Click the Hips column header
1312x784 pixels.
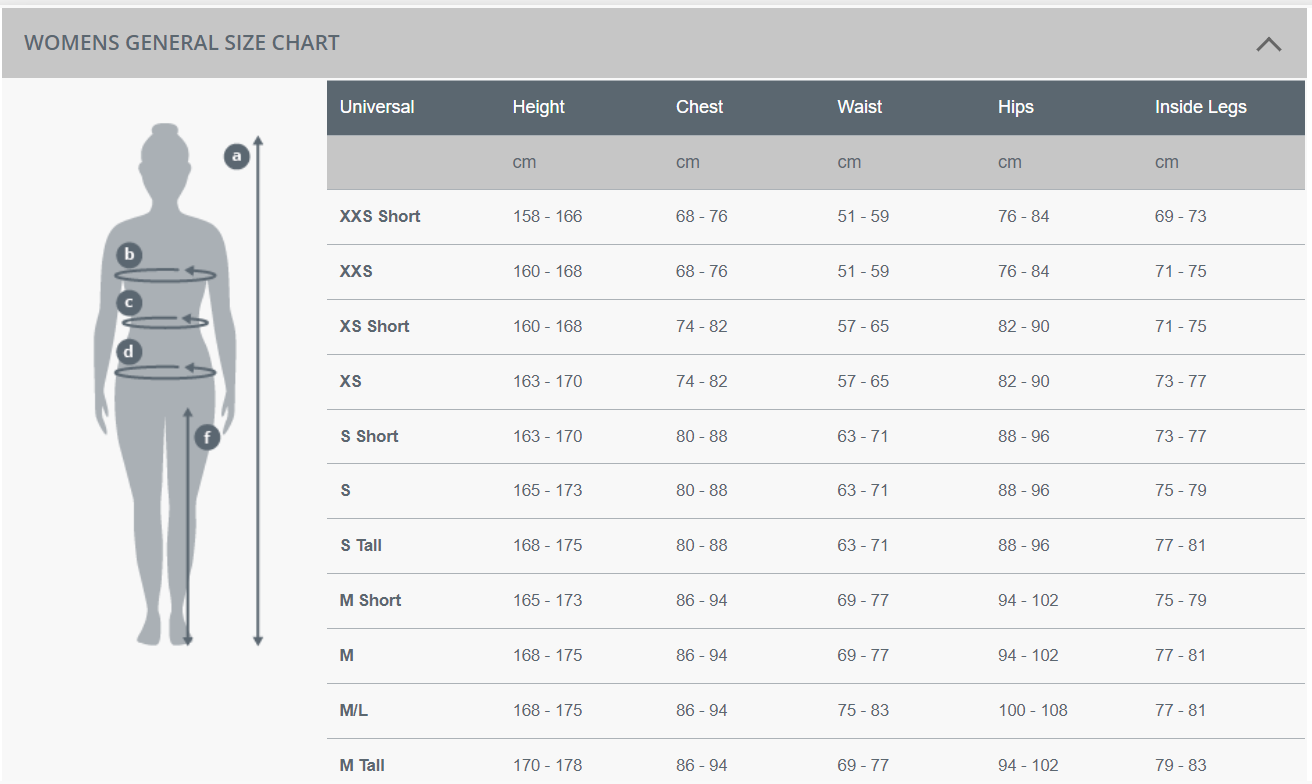[x=1015, y=107]
